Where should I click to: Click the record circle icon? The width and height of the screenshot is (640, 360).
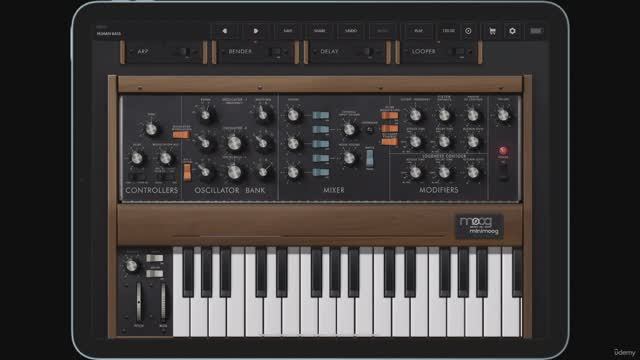pos(468,31)
